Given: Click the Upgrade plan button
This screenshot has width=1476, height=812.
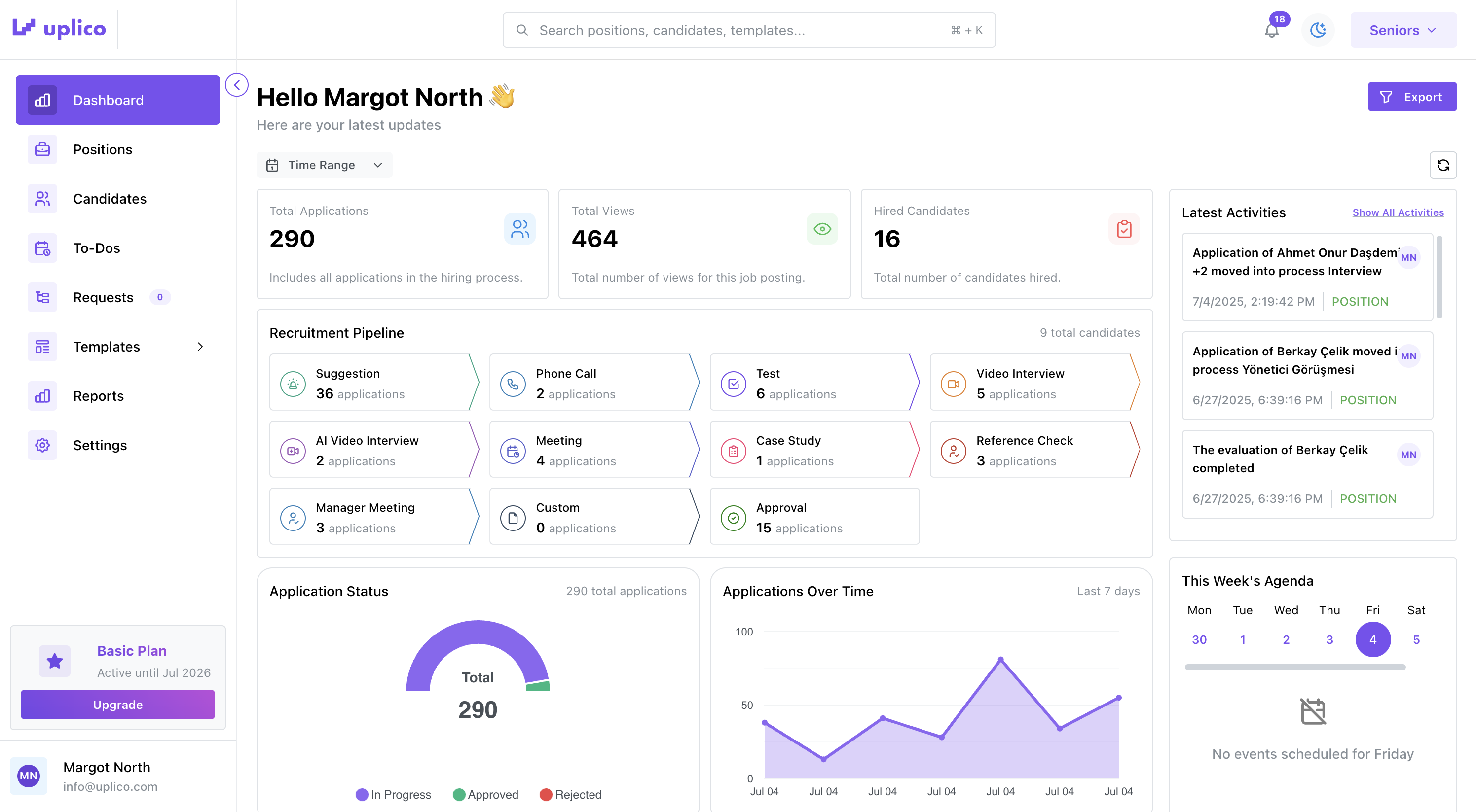Looking at the screenshot, I should (117, 705).
